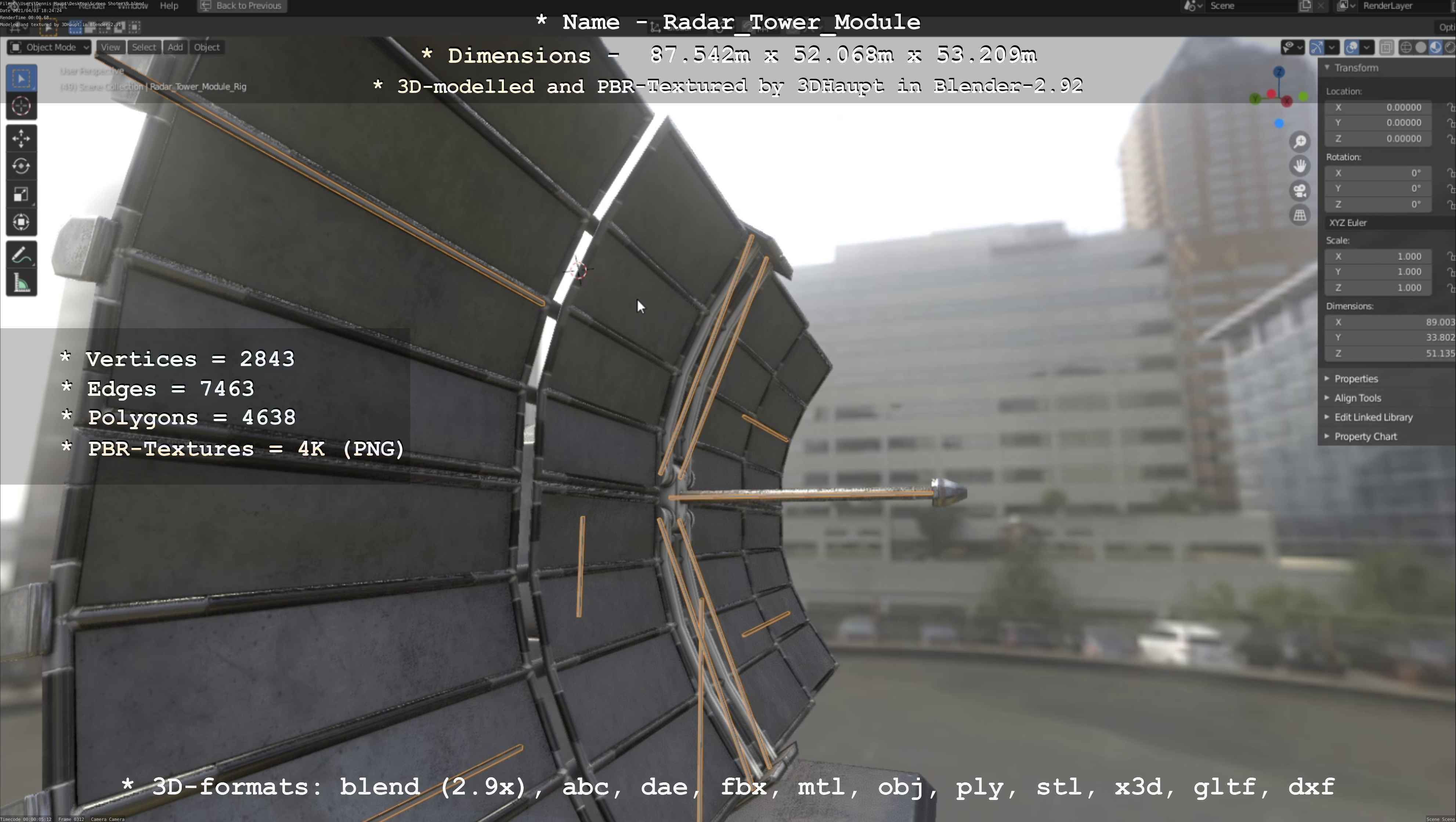Lock the Rotation Z value
1456x822 pixels.
1451,204
